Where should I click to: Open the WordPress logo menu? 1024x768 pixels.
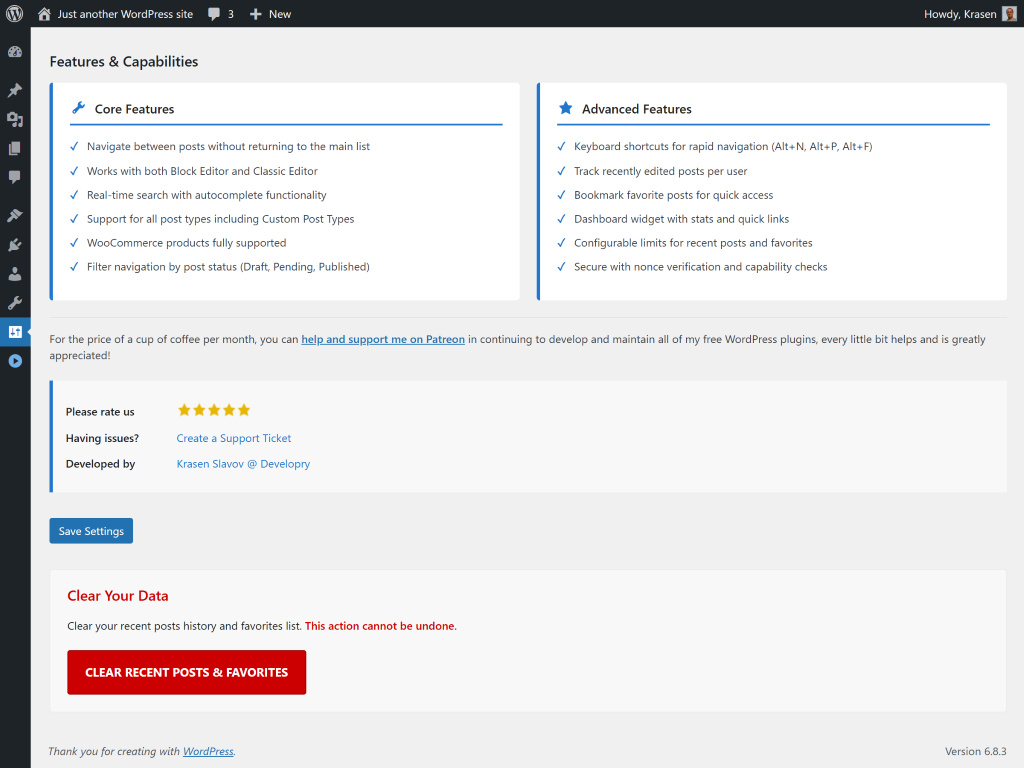click(x=14, y=14)
